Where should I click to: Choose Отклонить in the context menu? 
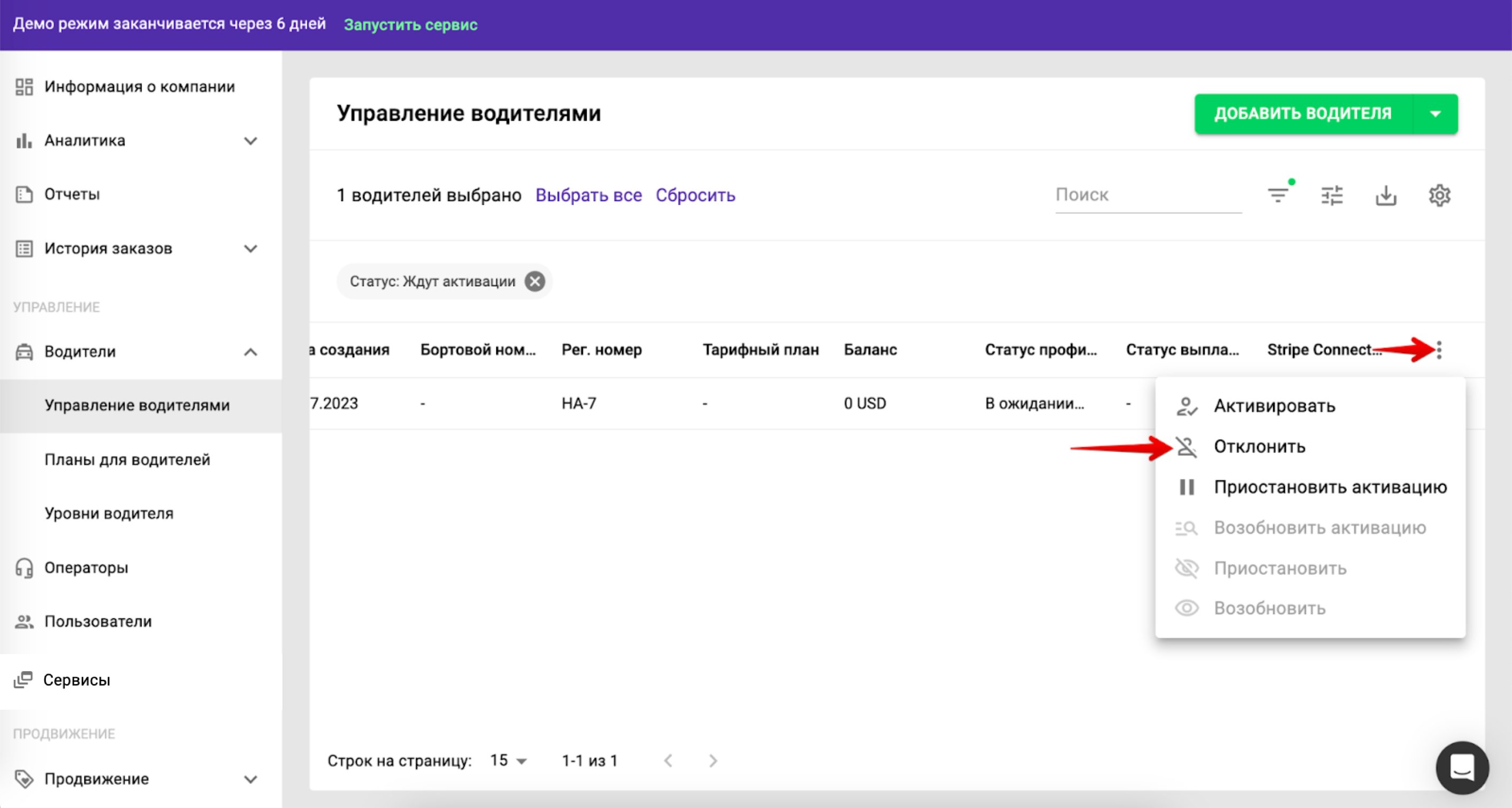click(x=1259, y=446)
